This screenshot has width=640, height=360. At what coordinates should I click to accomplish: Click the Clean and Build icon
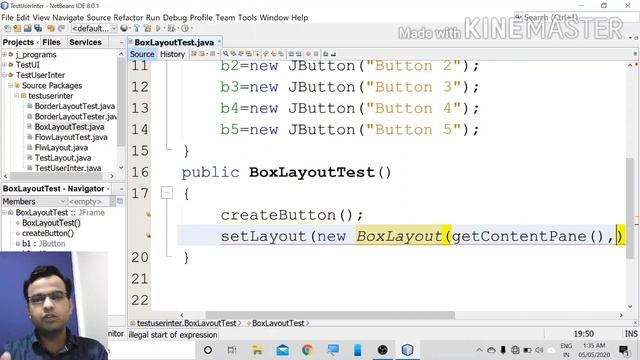tap(147, 28)
